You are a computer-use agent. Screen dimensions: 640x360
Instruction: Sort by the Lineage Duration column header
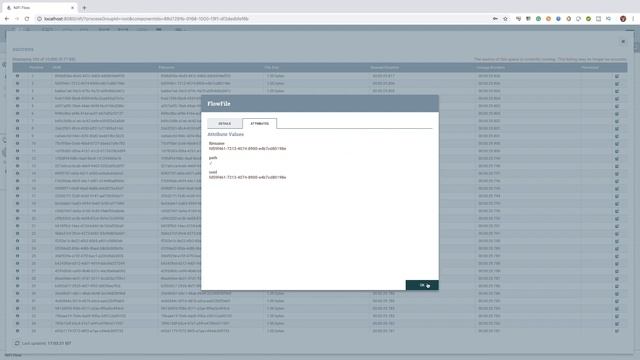[491, 67]
